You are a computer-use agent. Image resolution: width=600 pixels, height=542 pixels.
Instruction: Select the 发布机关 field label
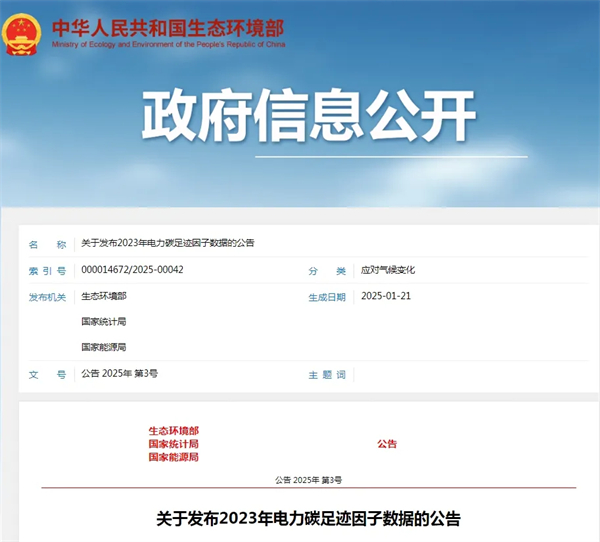[47, 297]
